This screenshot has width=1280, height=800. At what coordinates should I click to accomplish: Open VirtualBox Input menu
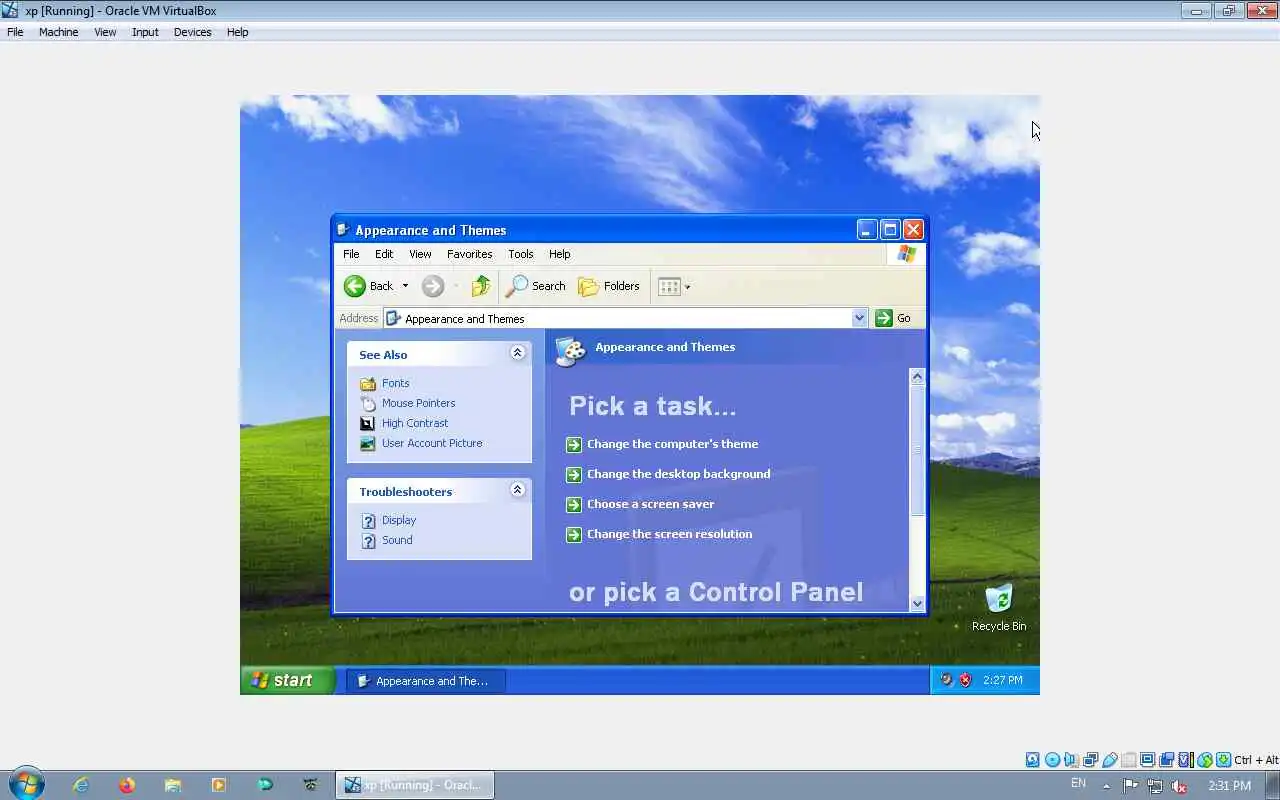[145, 32]
